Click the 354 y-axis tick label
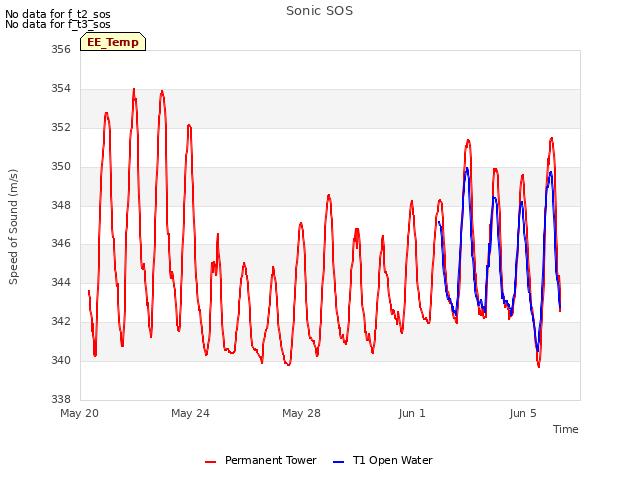This screenshot has height=480, width=640. 61,89
